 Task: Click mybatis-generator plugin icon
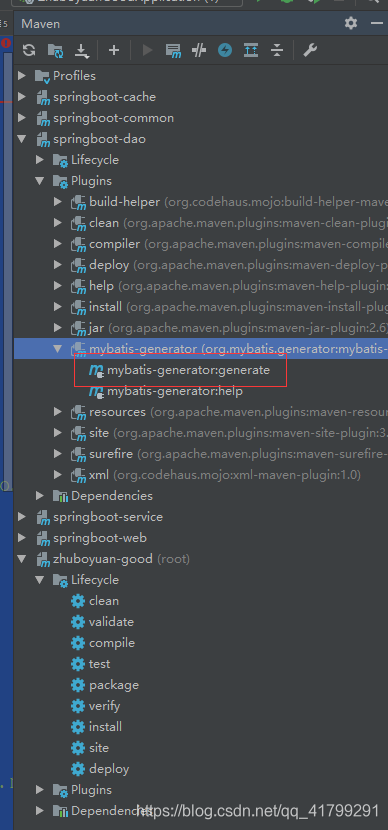pyautogui.click(x=79, y=349)
